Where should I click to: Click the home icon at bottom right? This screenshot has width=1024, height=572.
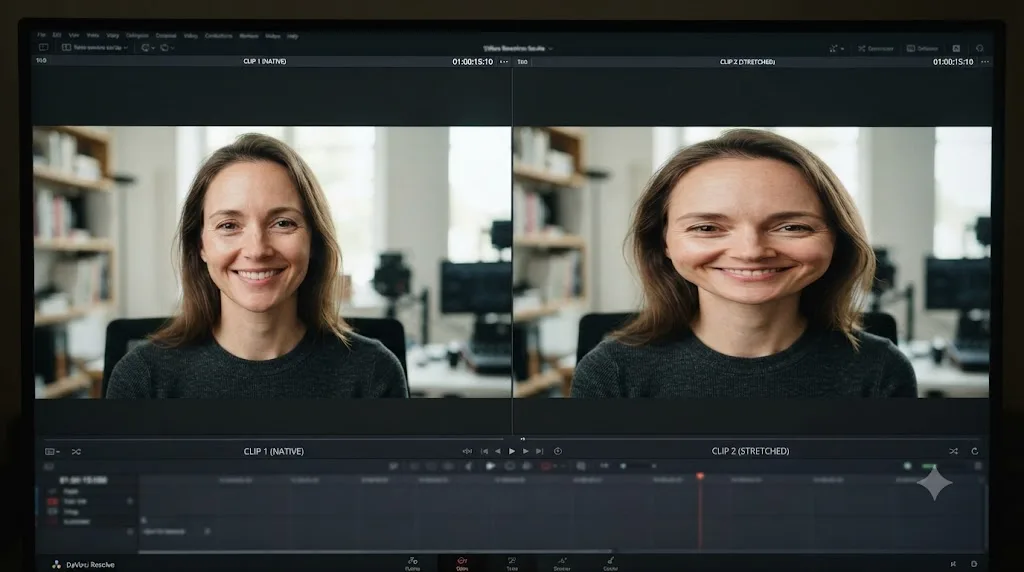pos(953,564)
